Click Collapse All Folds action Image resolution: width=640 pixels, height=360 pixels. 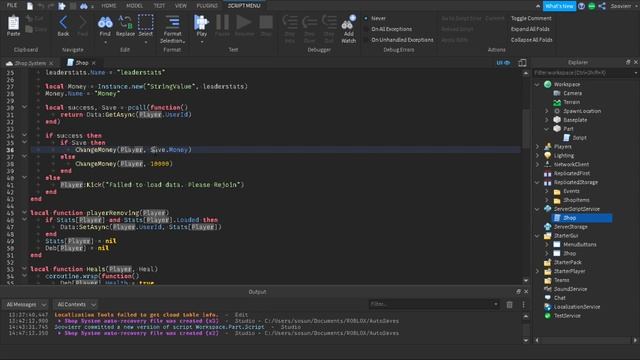[531, 40]
